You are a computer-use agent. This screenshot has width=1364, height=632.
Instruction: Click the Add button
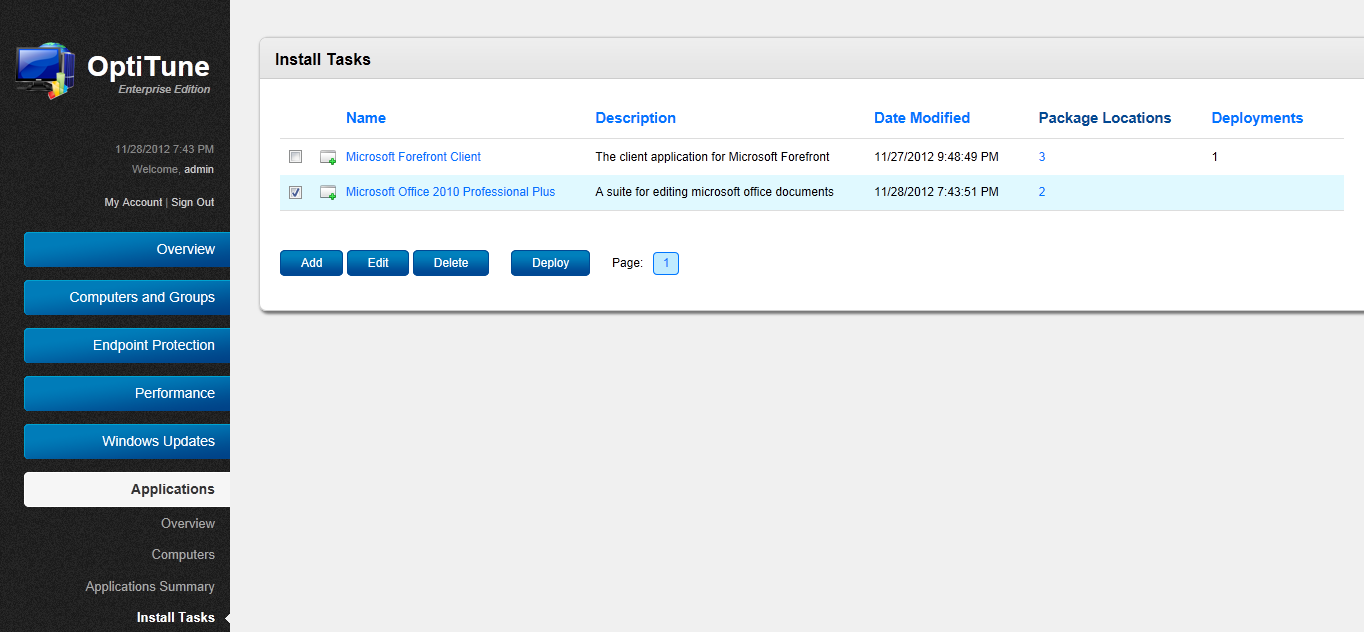point(311,262)
